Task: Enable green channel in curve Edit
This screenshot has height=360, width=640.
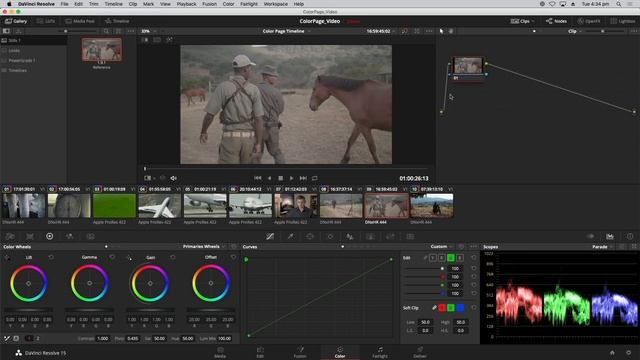Action: pos(451,258)
